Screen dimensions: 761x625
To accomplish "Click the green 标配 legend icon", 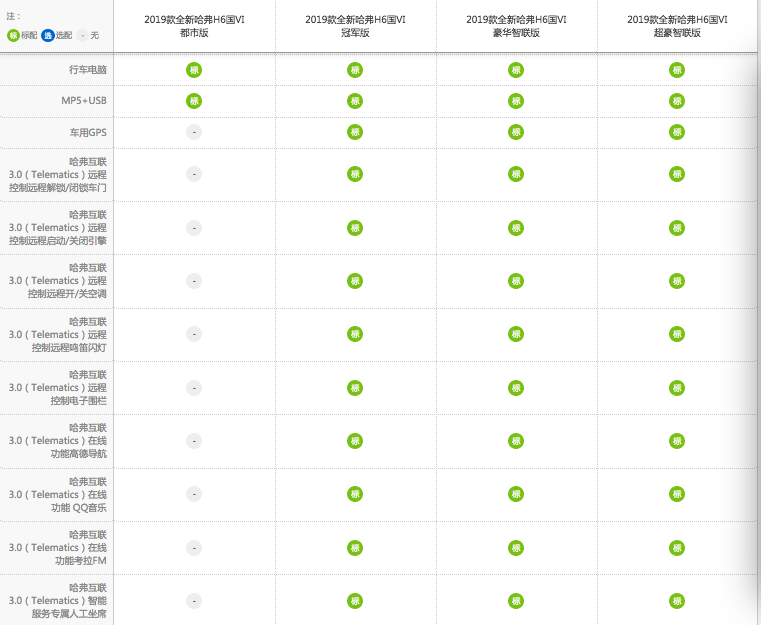I will coord(14,35).
